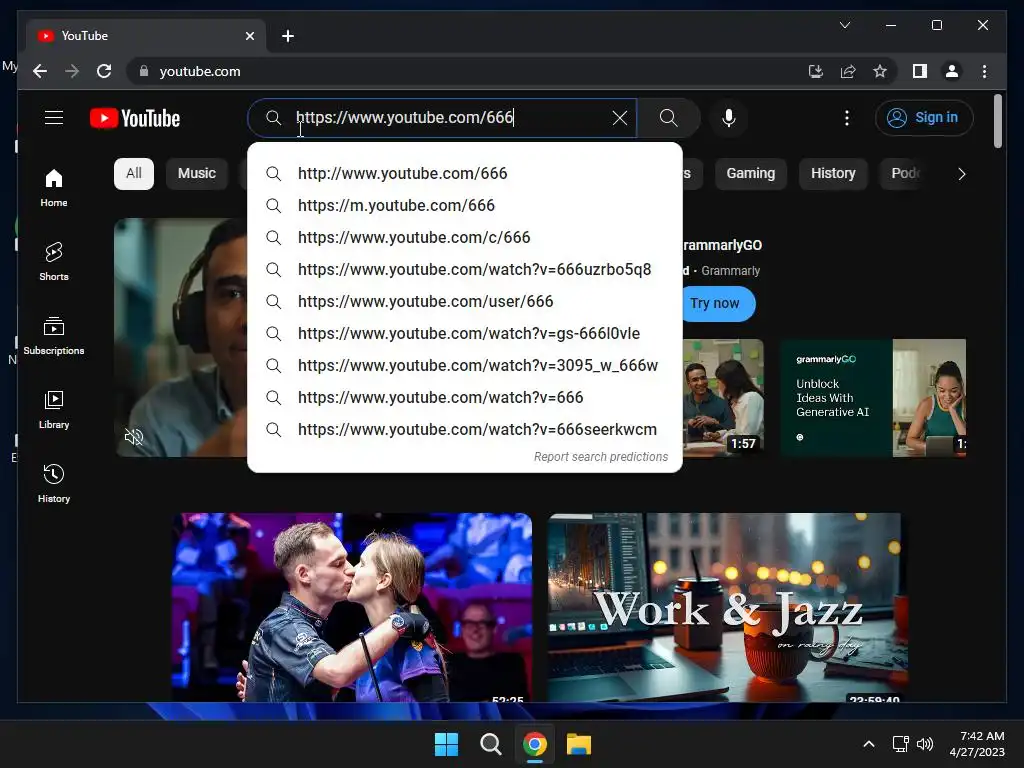Choose suggestion watch?v=gs-666l0vle
Screen dimensions: 1024x768
point(465,333)
